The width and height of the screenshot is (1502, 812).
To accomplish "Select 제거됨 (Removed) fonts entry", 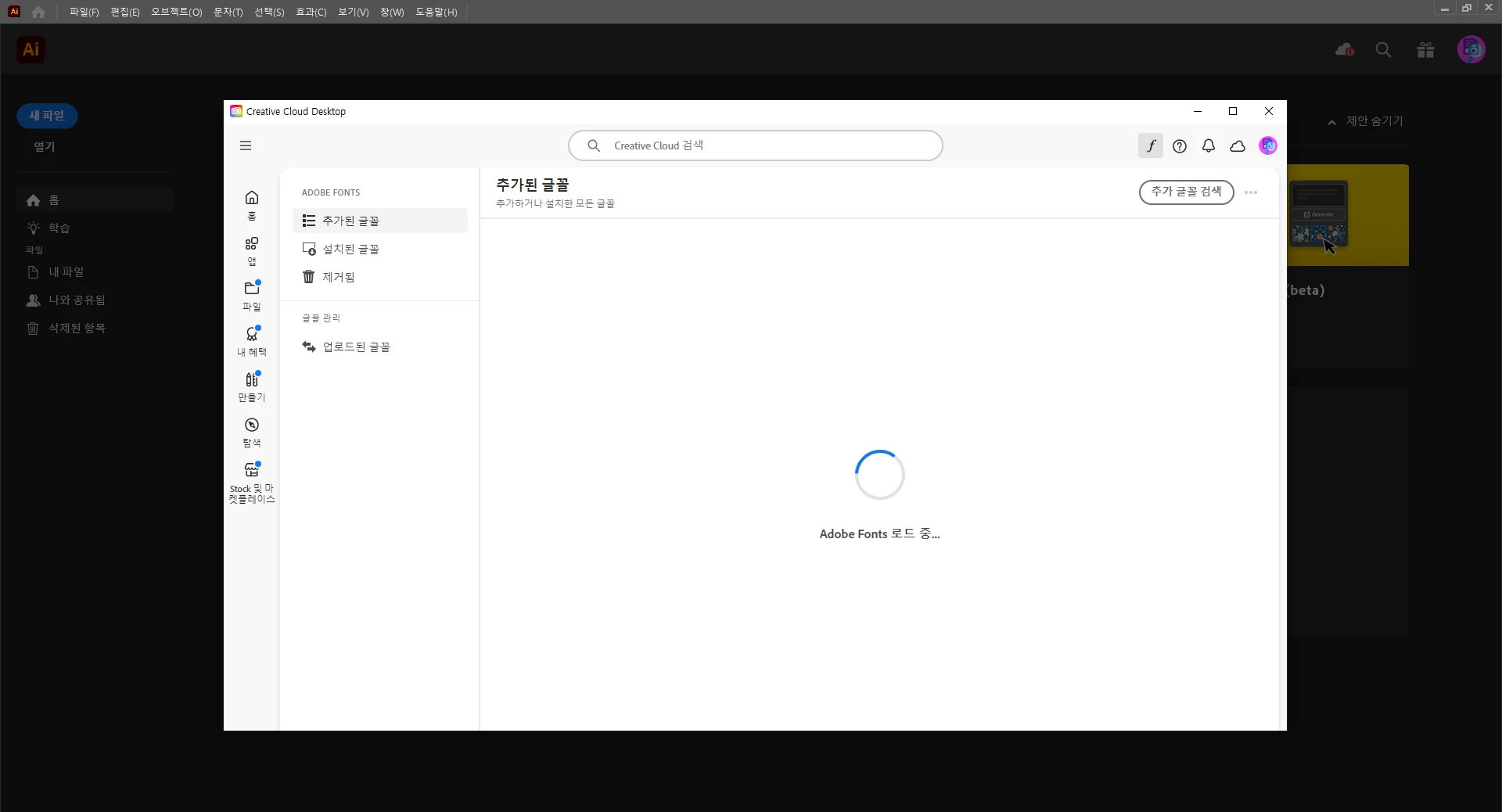I will [x=380, y=277].
